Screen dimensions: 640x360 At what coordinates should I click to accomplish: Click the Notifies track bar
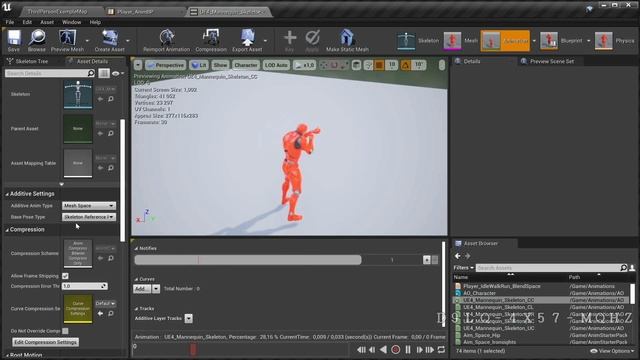[x=248, y=260]
